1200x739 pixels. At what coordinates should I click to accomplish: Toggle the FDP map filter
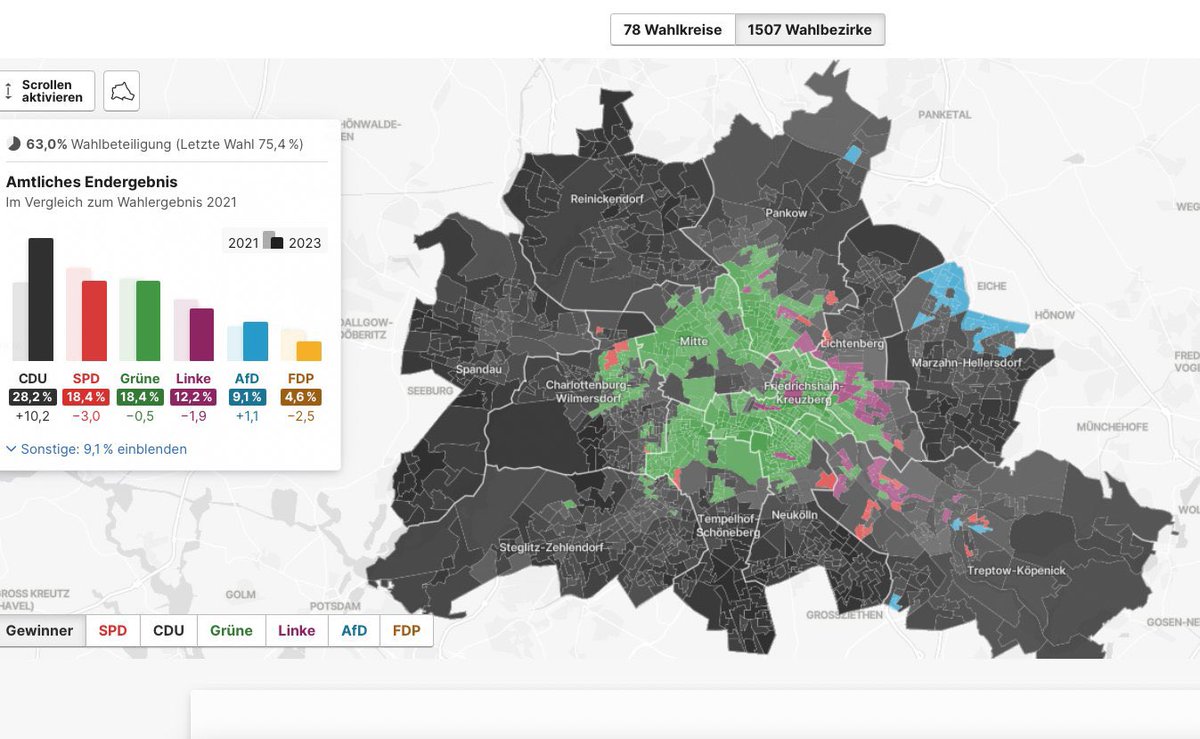(x=405, y=630)
